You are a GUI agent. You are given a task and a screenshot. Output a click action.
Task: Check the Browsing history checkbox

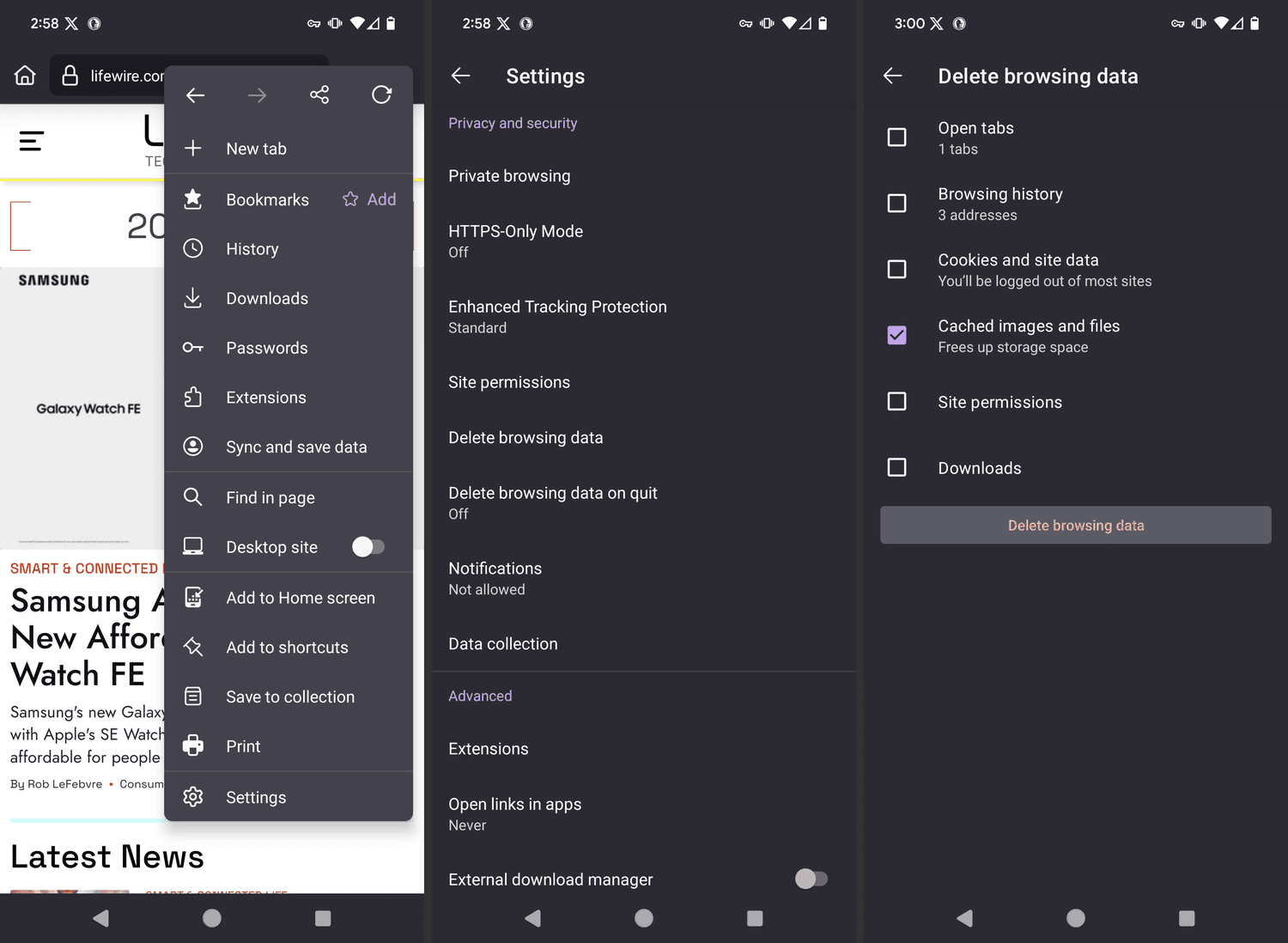(x=896, y=204)
